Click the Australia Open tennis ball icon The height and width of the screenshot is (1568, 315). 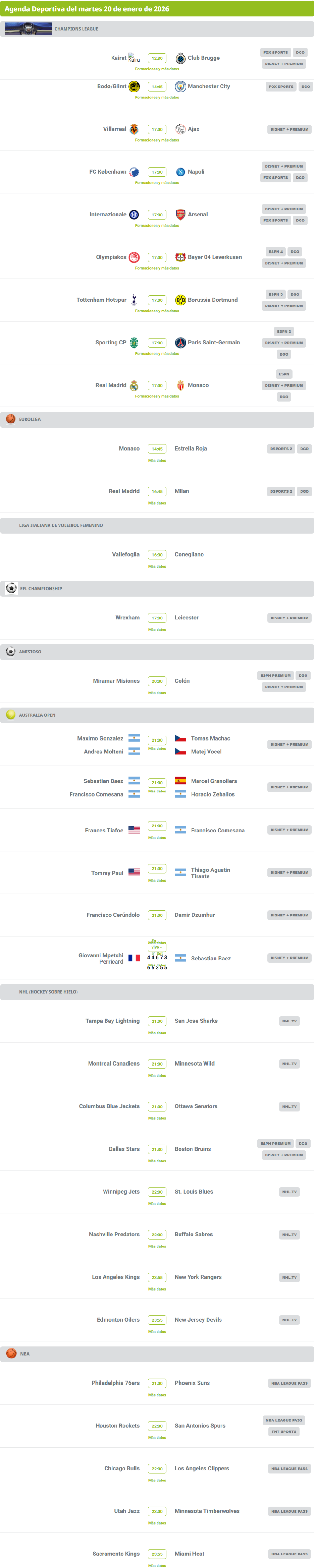11,714
